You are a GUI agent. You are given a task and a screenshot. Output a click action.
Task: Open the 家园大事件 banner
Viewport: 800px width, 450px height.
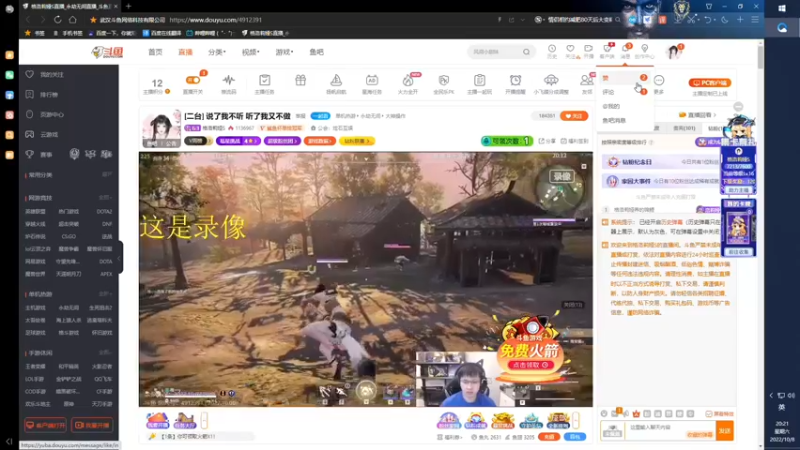661,181
